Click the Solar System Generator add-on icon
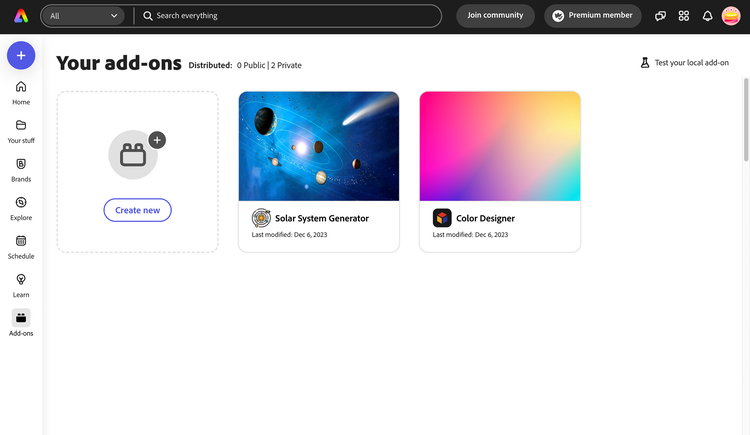 [261, 218]
